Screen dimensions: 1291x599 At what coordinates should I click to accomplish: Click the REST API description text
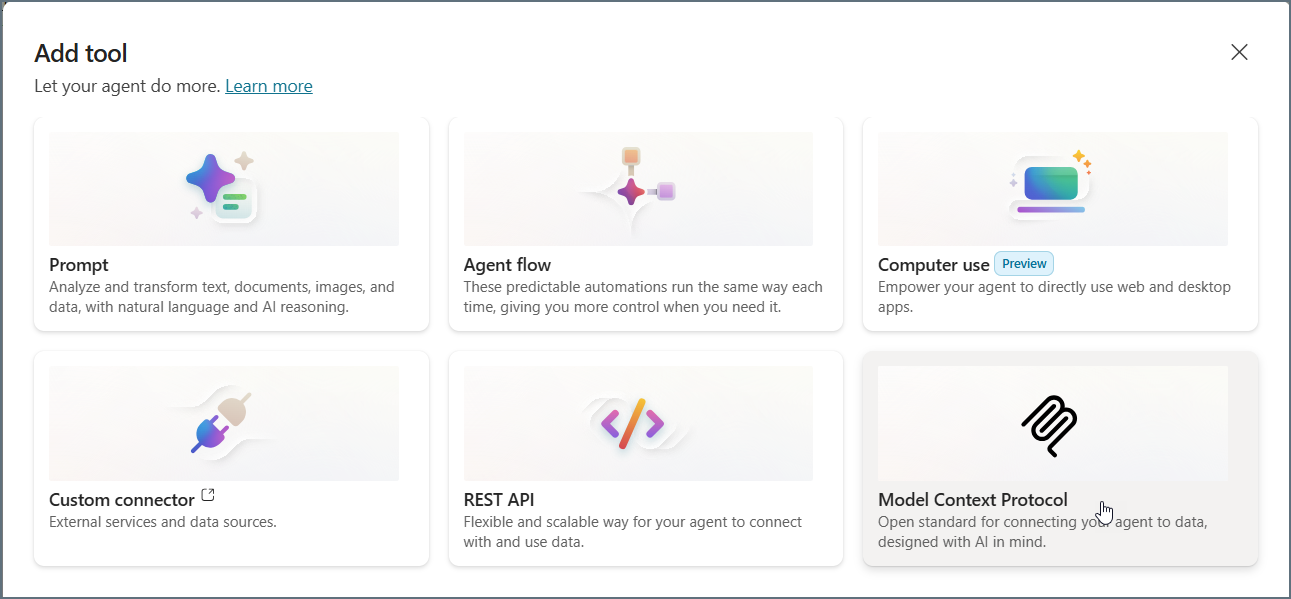coord(632,532)
